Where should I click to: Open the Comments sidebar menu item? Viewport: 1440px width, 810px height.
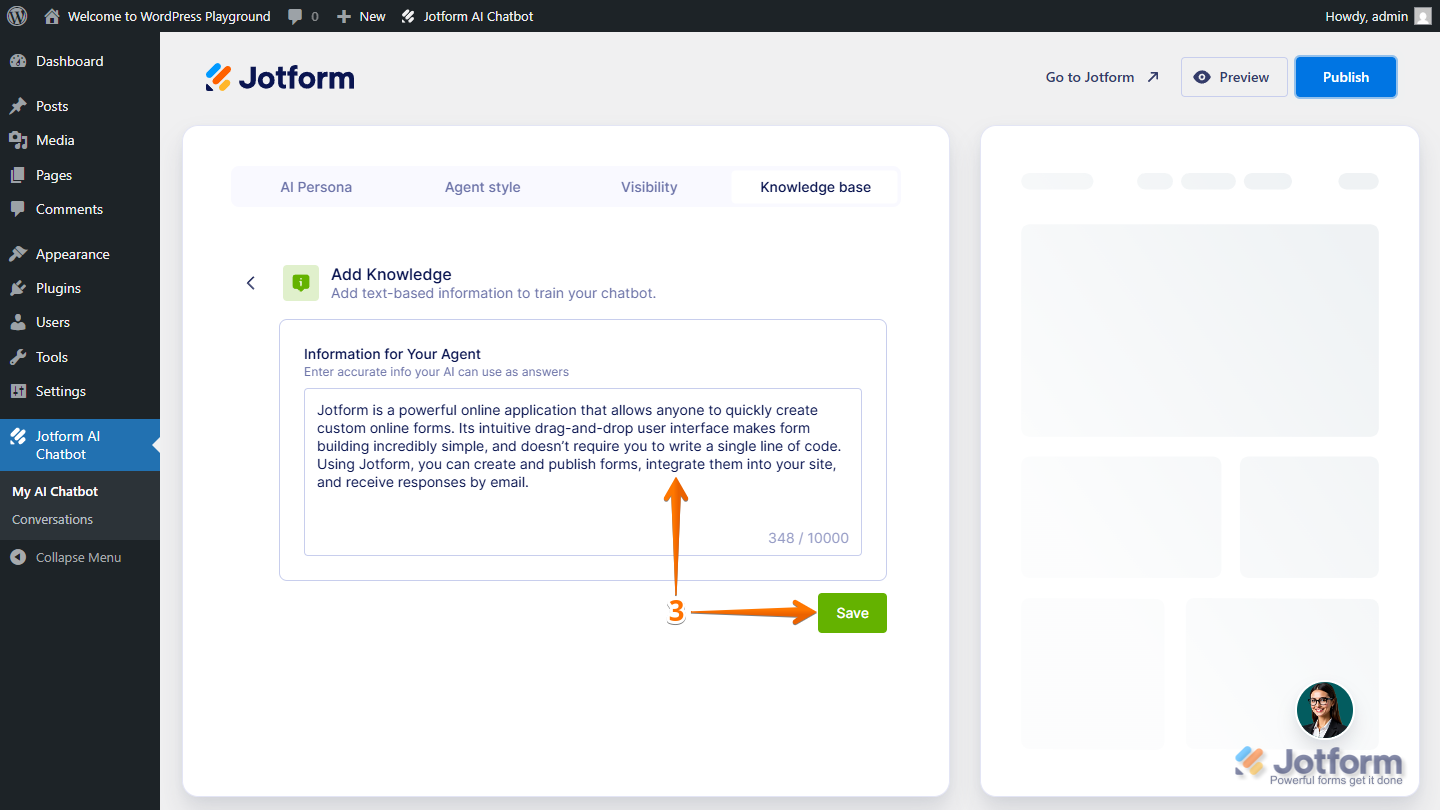(x=80, y=209)
